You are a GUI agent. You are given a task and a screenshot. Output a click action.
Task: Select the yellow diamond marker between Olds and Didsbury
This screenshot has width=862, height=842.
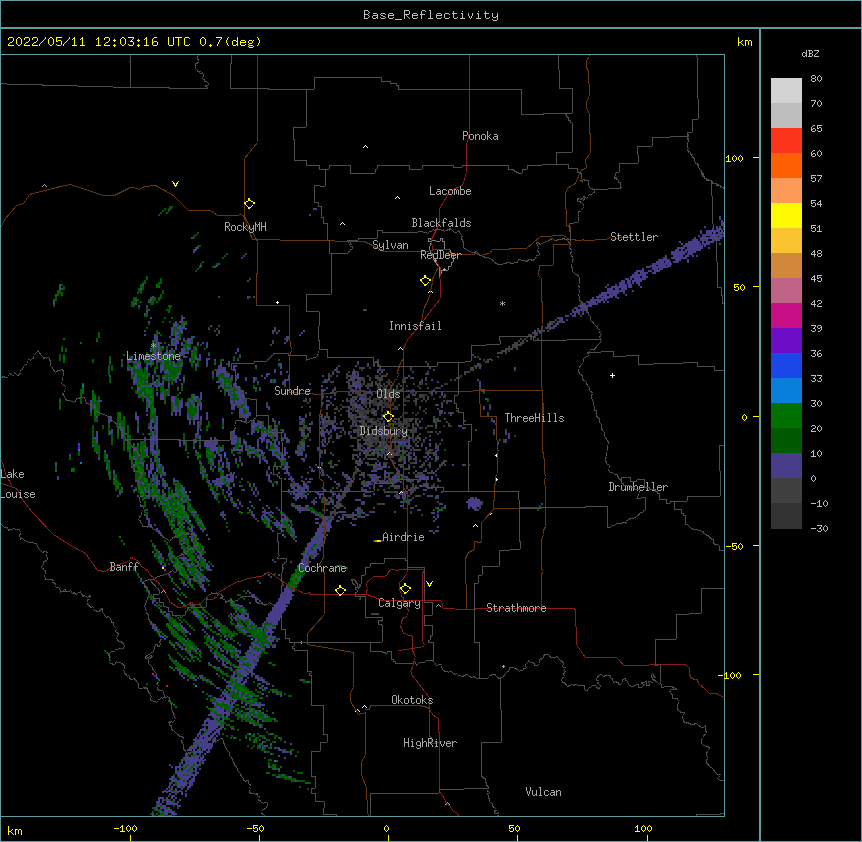(x=388, y=416)
